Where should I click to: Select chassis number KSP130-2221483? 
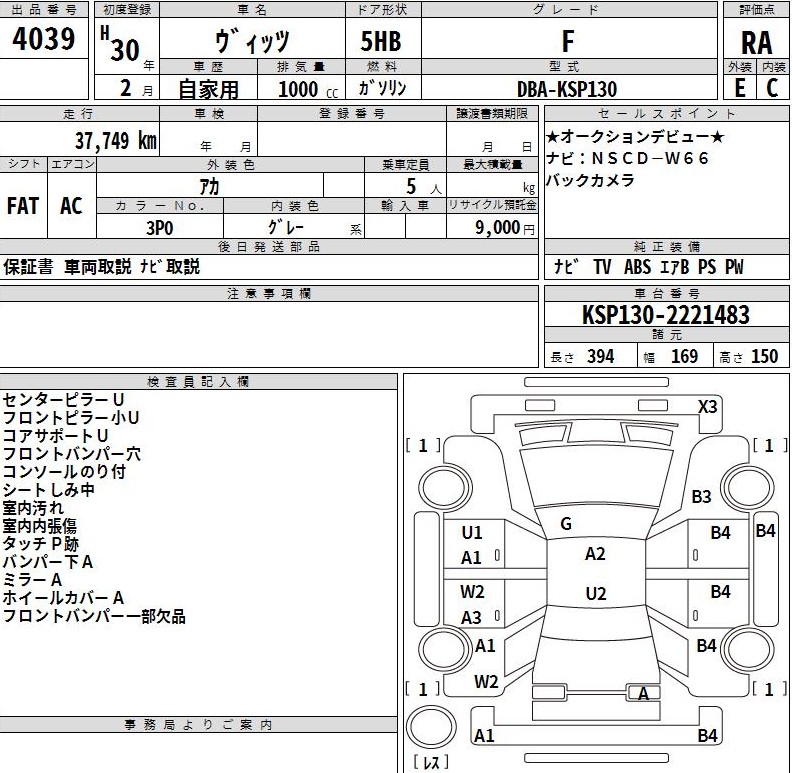[x=666, y=316]
